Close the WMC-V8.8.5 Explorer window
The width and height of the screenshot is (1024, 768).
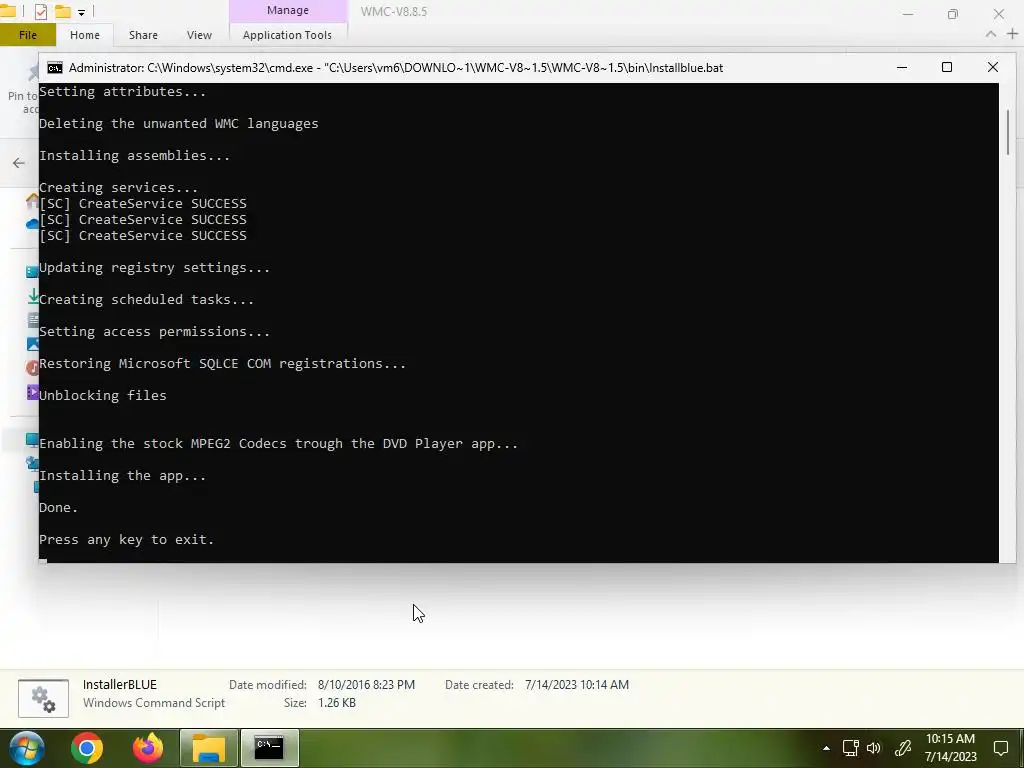(x=999, y=13)
